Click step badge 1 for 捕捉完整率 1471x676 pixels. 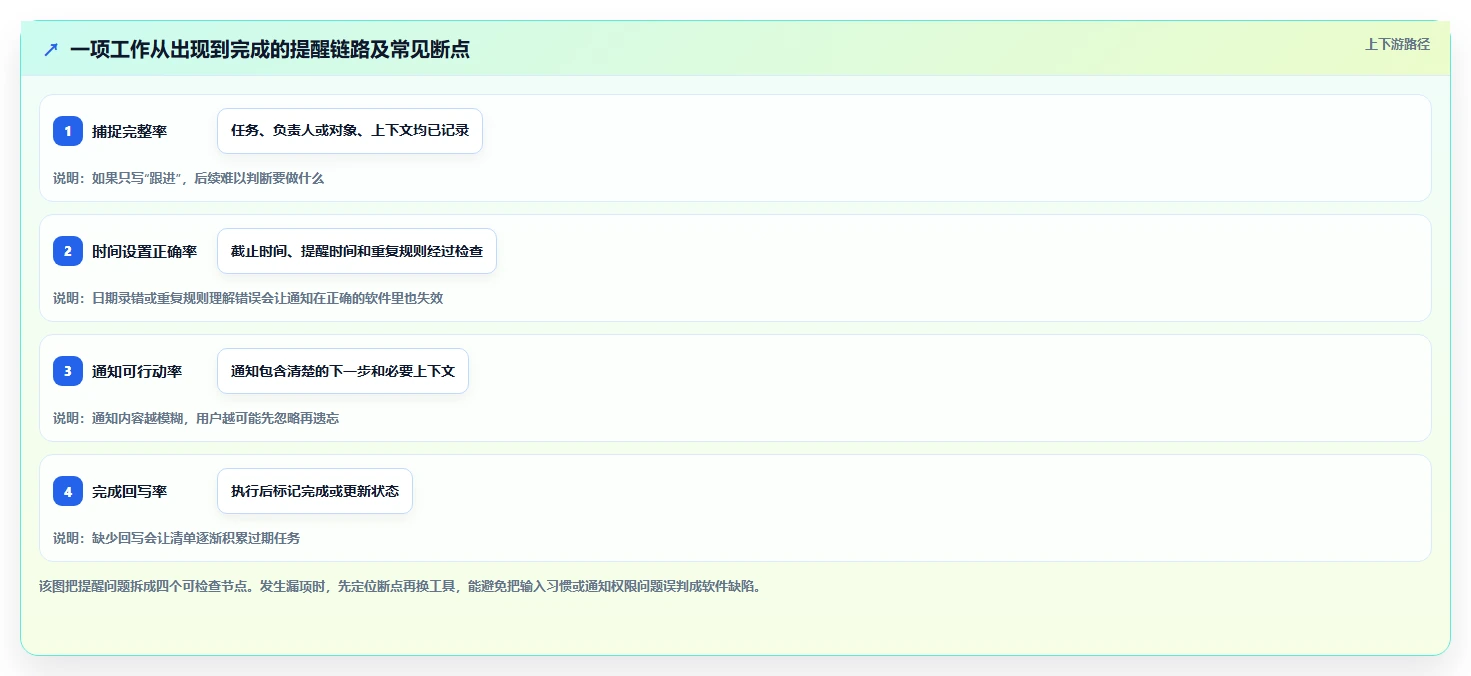[68, 131]
